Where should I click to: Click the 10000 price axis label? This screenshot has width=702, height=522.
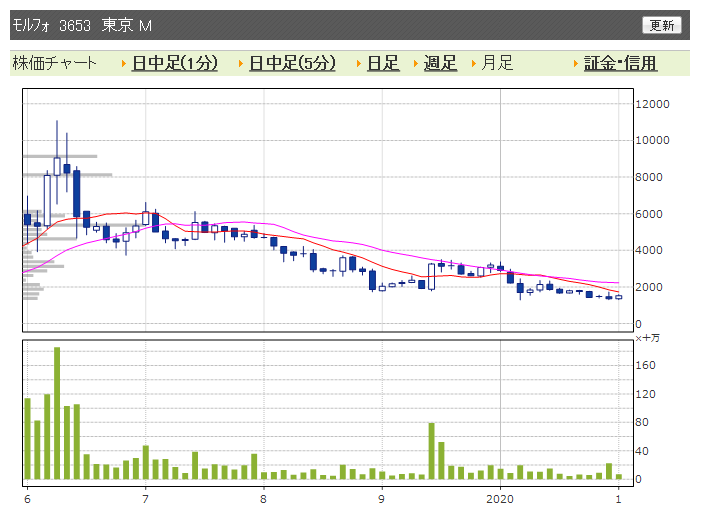click(x=652, y=140)
